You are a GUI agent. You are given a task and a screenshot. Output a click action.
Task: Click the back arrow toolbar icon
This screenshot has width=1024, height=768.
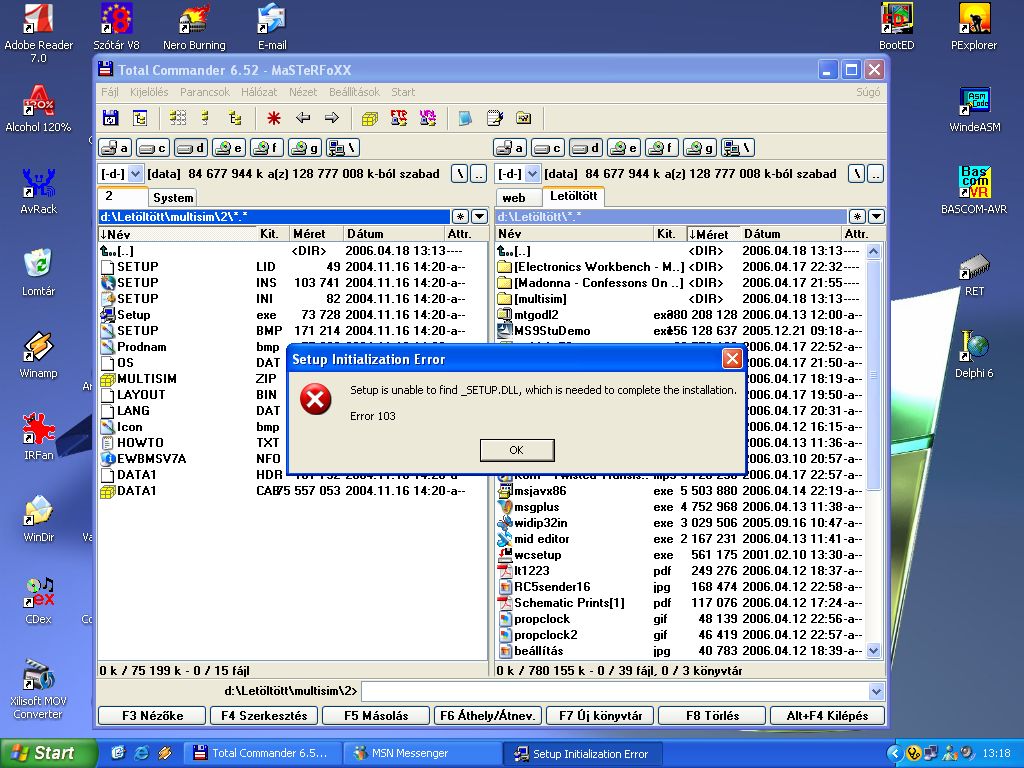(x=303, y=118)
